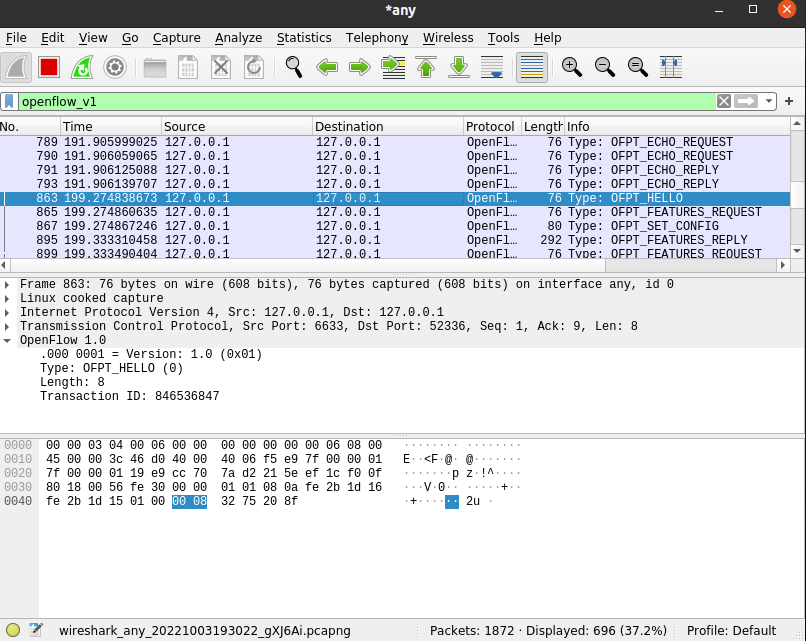
Task: Sort by the Source column header
Action: 237,126
